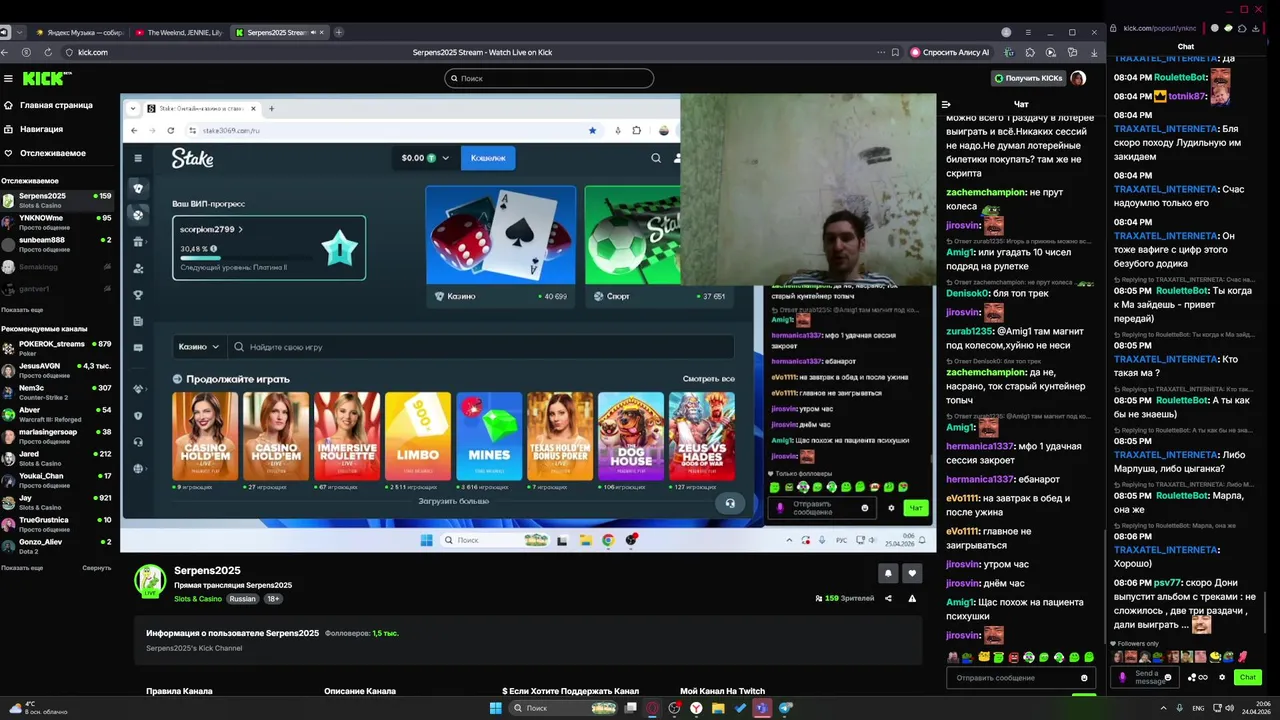The height and width of the screenshot is (720, 1280).
Task: Click the Russian language tag
Action: coord(242,599)
